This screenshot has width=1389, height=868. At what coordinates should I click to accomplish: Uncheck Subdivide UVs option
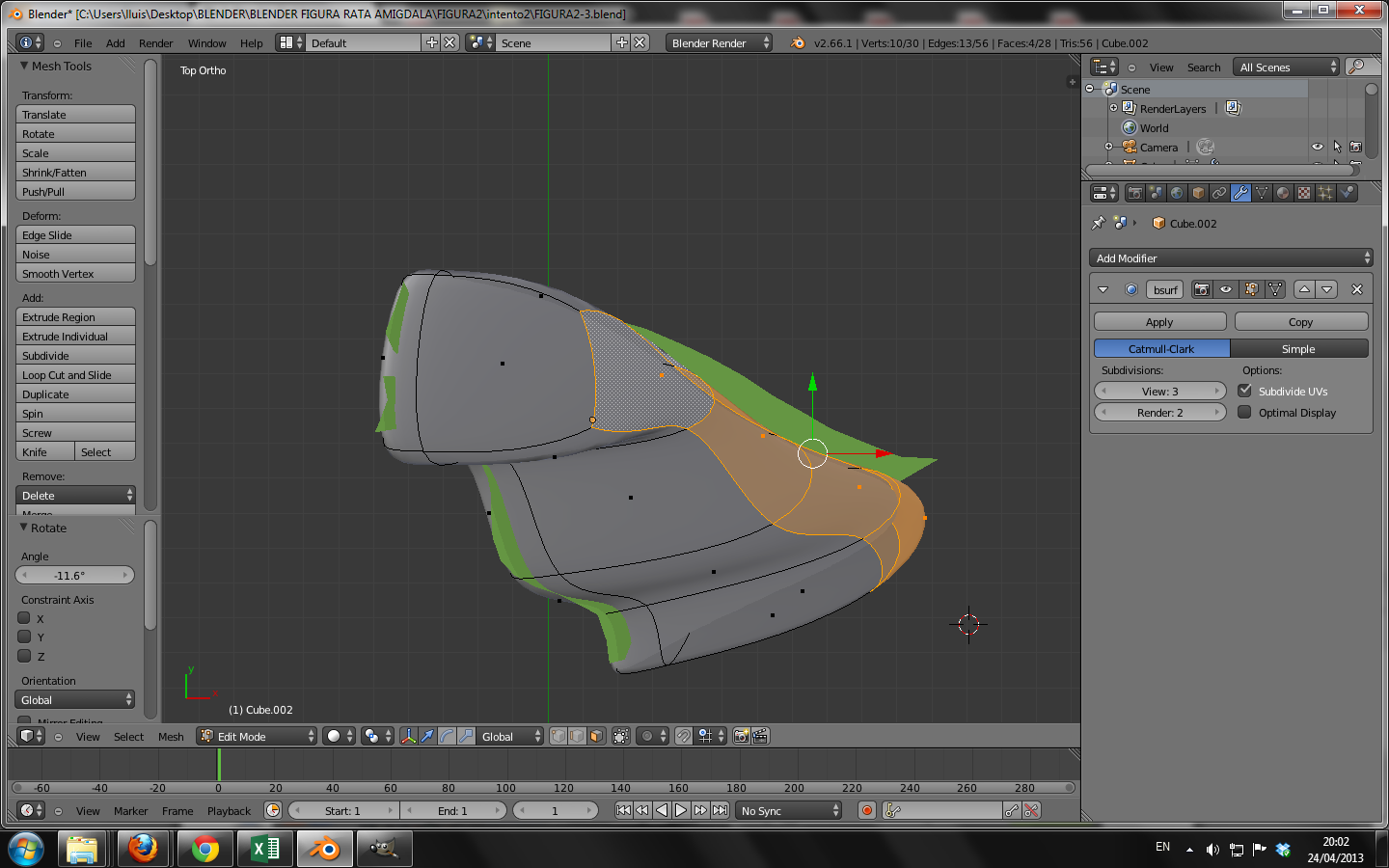coord(1244,391)
